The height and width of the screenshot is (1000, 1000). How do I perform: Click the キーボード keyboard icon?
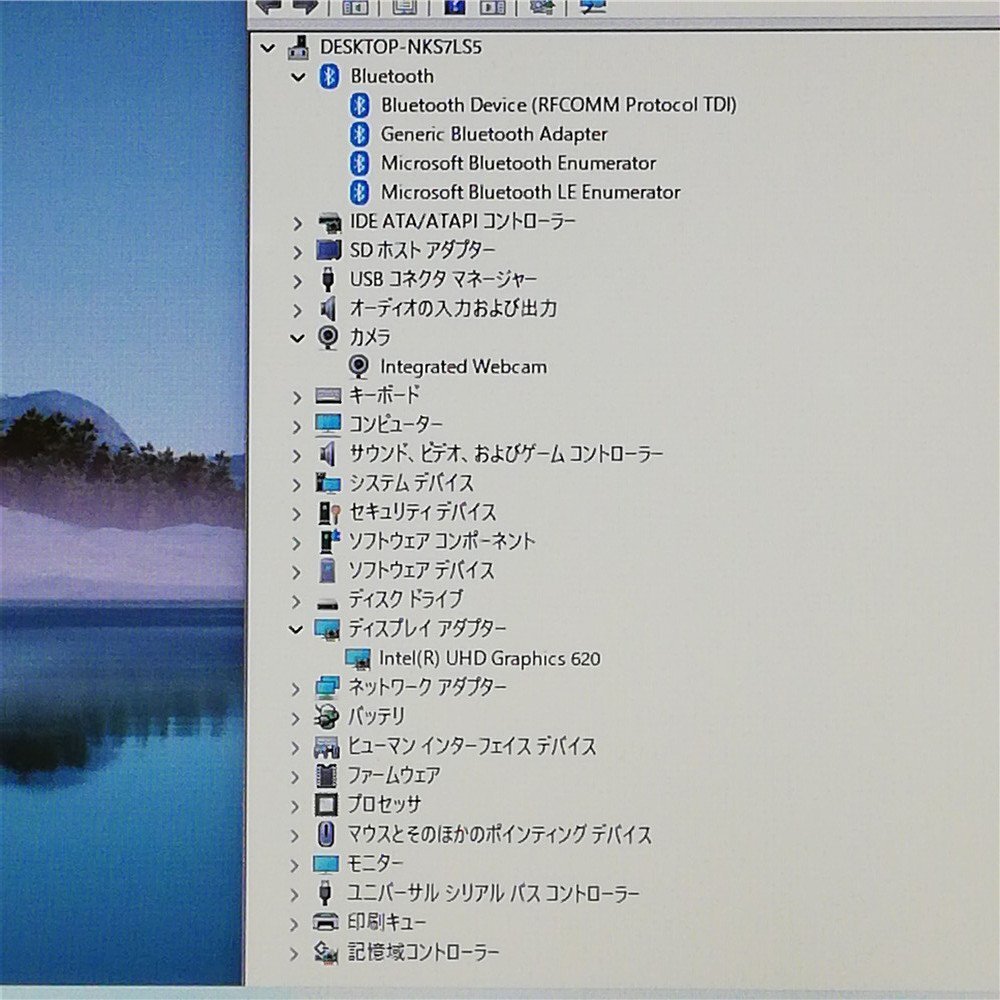328,396
